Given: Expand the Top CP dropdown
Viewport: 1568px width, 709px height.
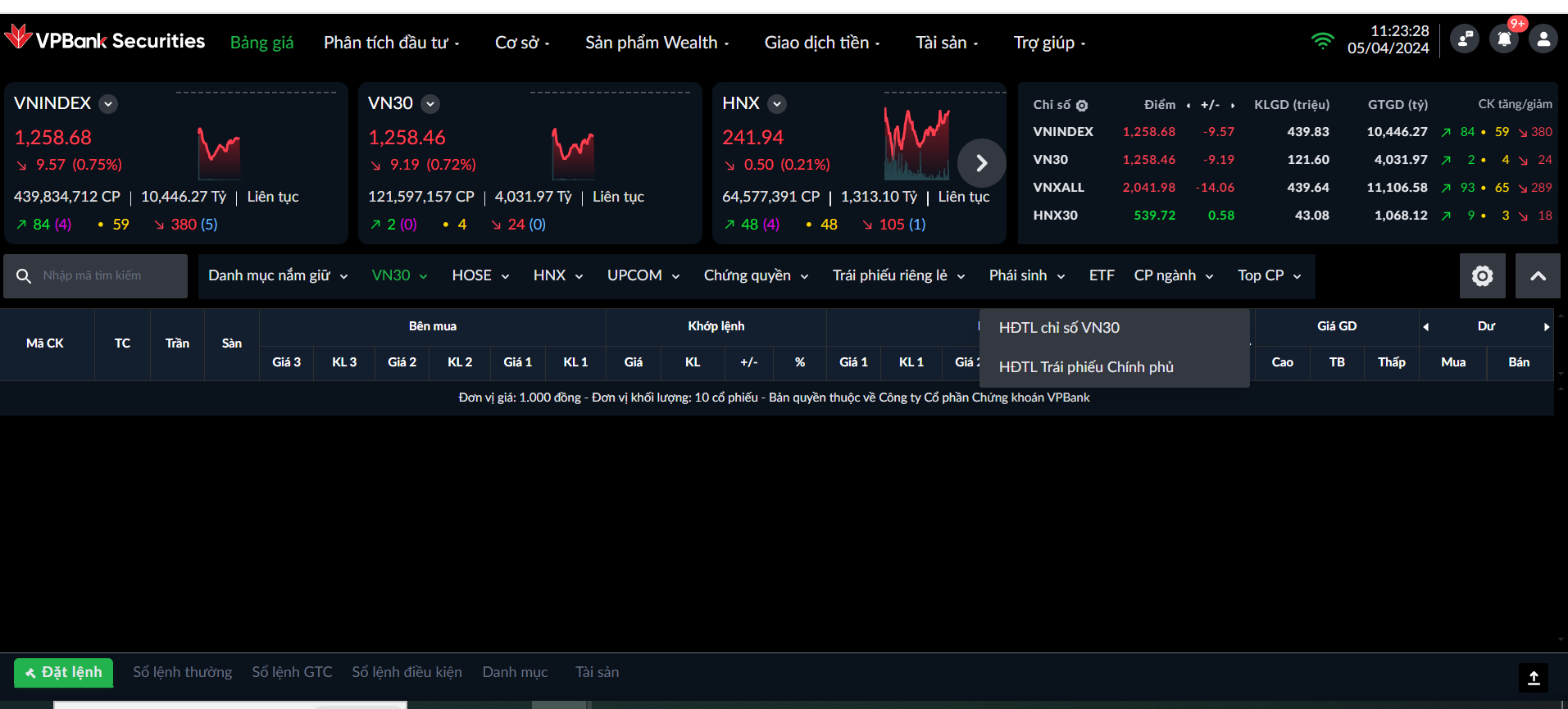Looking at the screenshot, I should point(1269,276).
